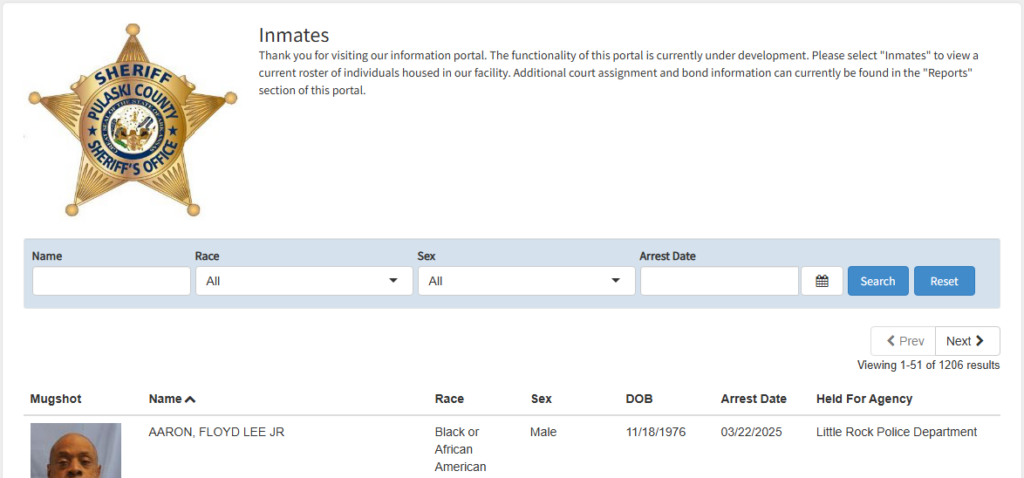The width and height of the screenshot is (1024, 478).
Task: Clear the filters with Reset button
Action: pos(943,281)
